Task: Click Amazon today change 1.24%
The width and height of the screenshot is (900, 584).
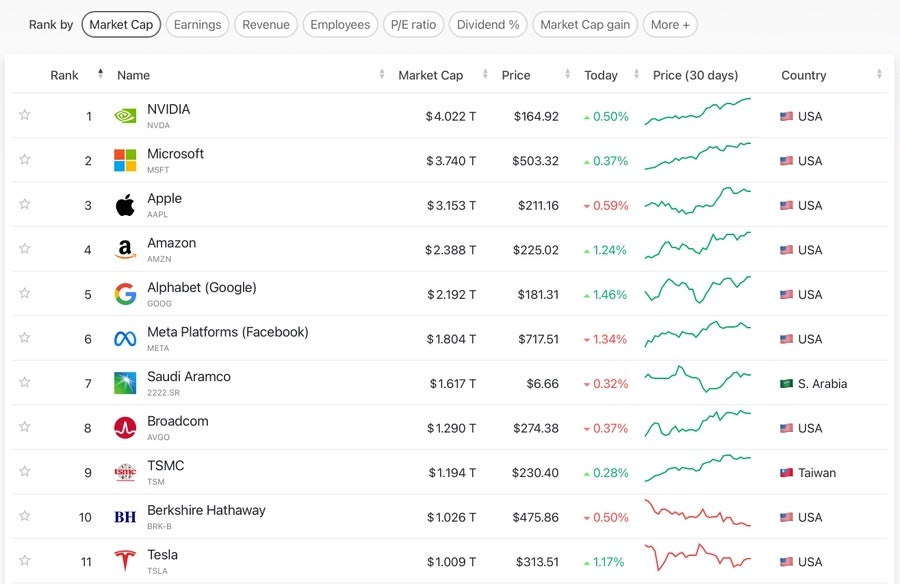Action: pyautogui.click(x=606, y=250)
